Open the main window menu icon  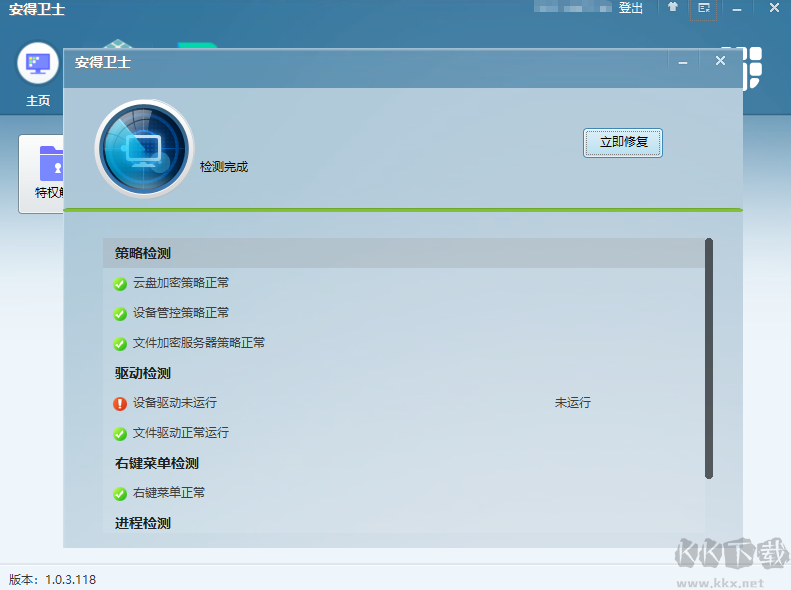point(704,8)
